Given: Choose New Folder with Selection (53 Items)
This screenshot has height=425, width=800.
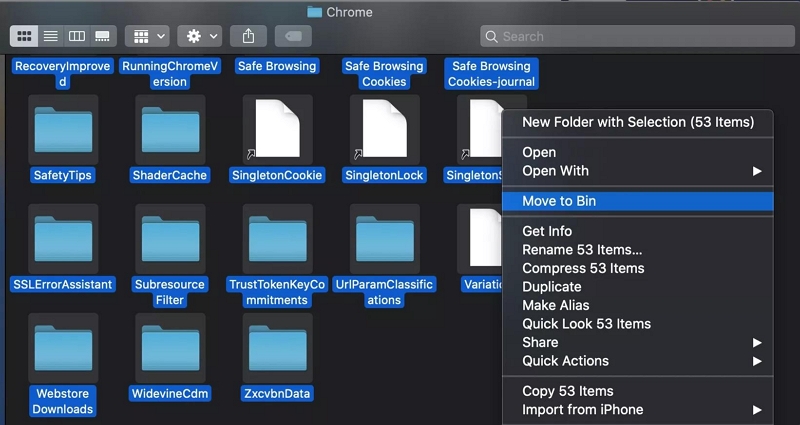Looking at the screenshot, I should pos(638,122).
